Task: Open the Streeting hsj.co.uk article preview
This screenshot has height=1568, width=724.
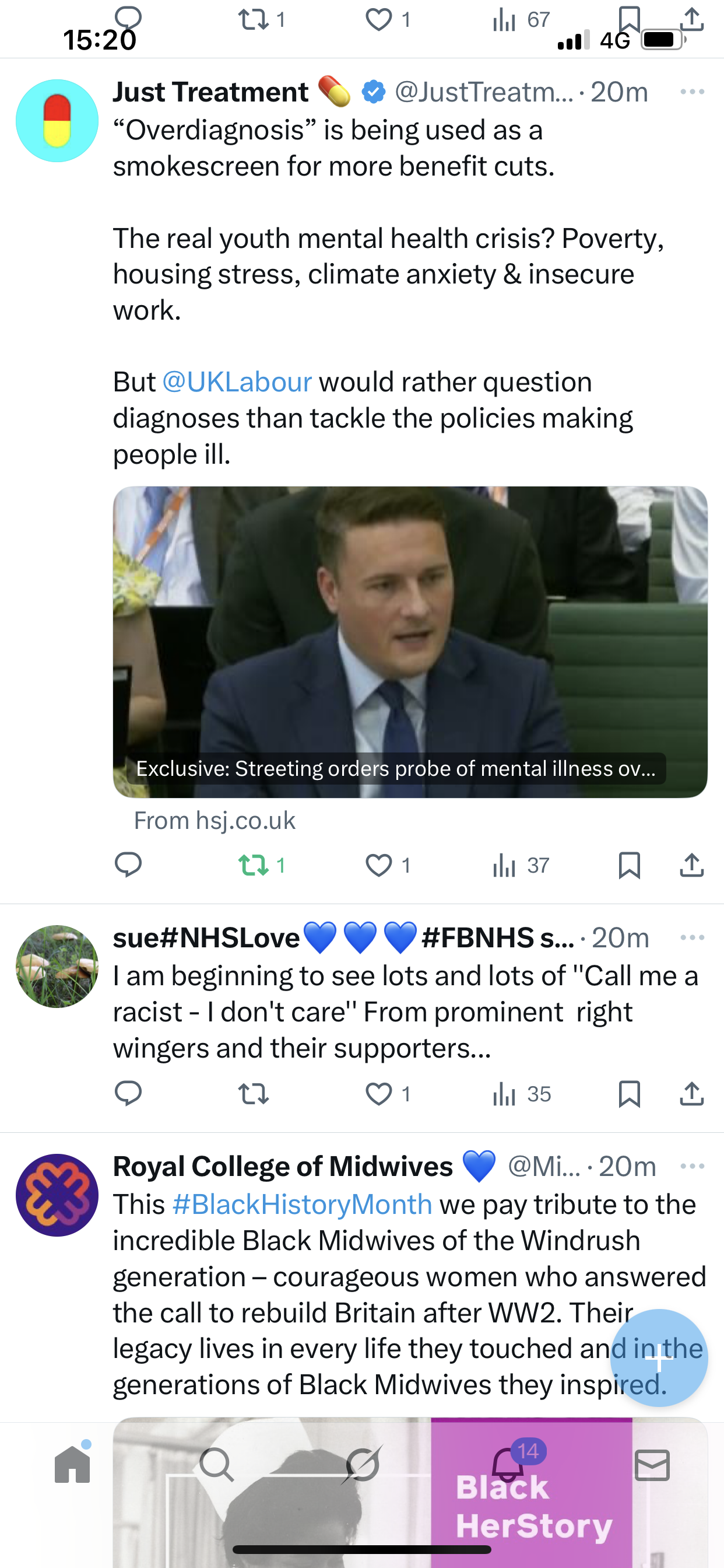Action: pyautogui.click(x=410, y=642)
